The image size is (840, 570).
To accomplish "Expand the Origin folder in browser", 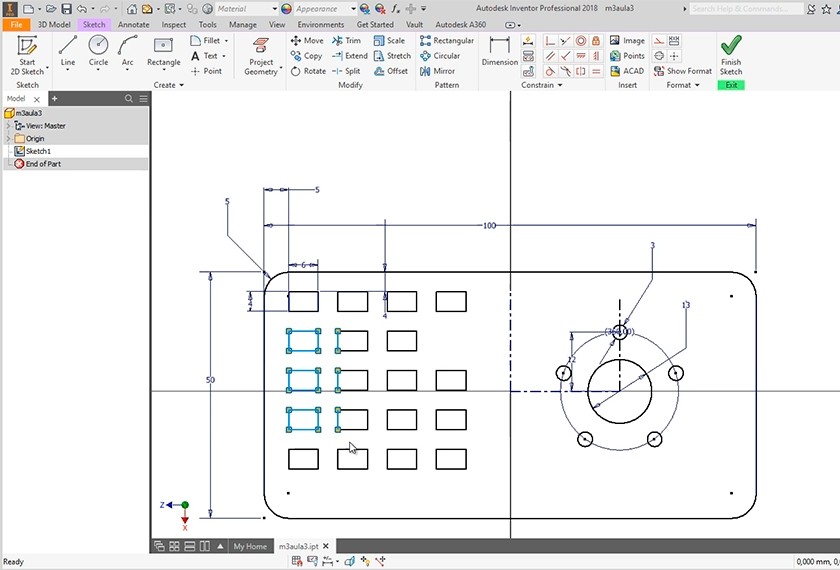I will point(10,138).
